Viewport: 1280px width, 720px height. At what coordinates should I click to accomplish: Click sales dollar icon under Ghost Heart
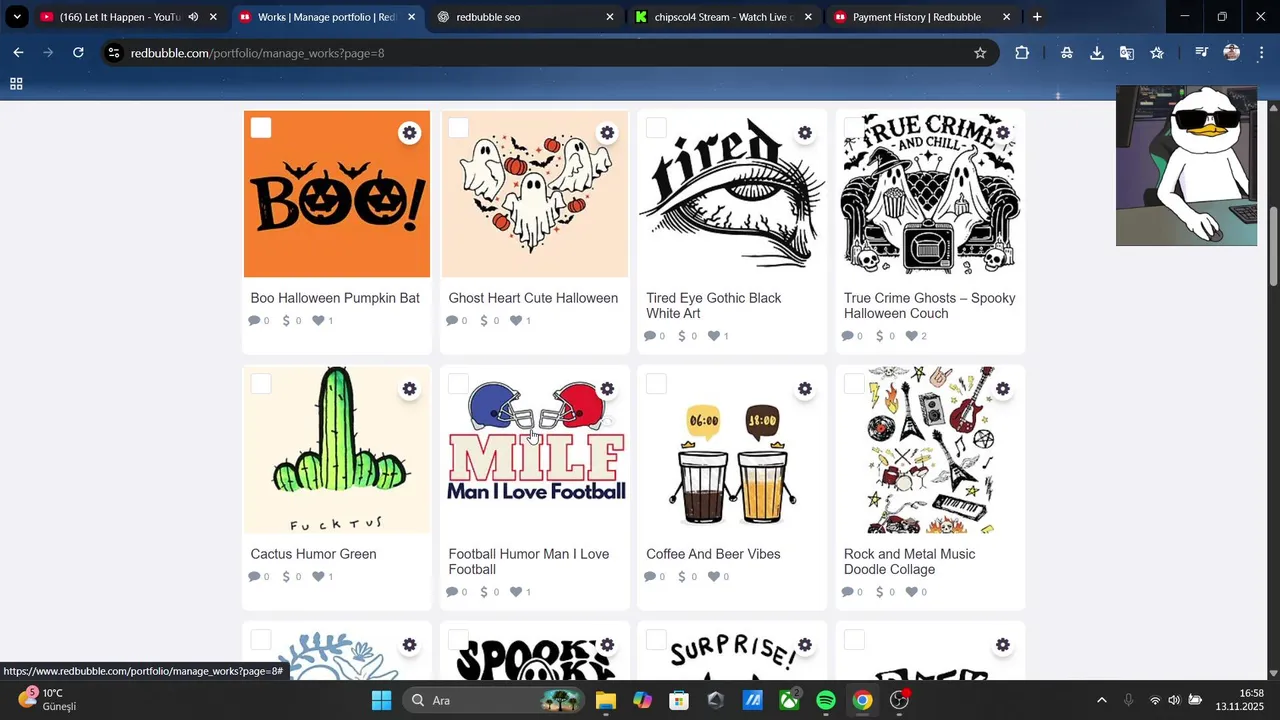pyautogui.click(x=485, y=321)
